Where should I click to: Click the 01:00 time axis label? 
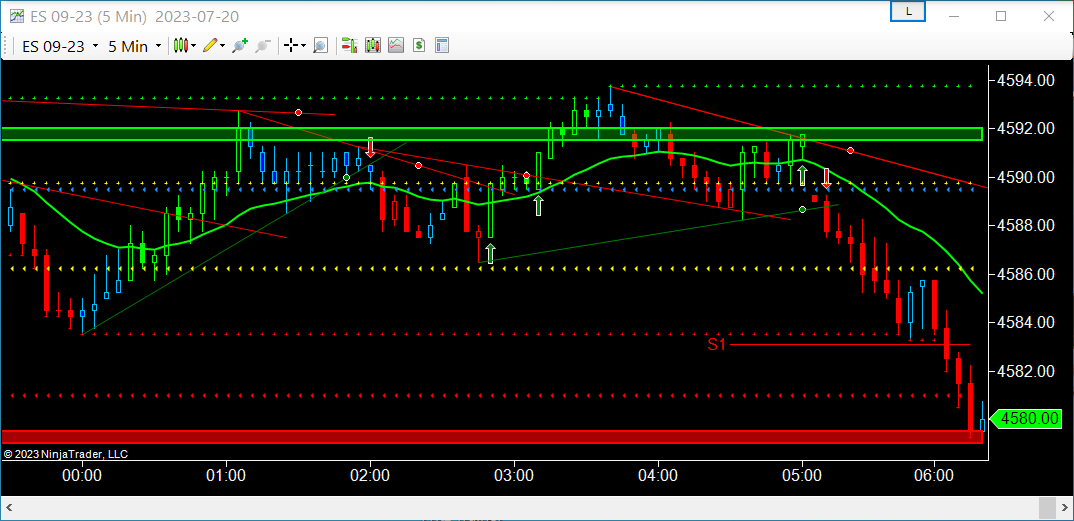click(226, 474)
